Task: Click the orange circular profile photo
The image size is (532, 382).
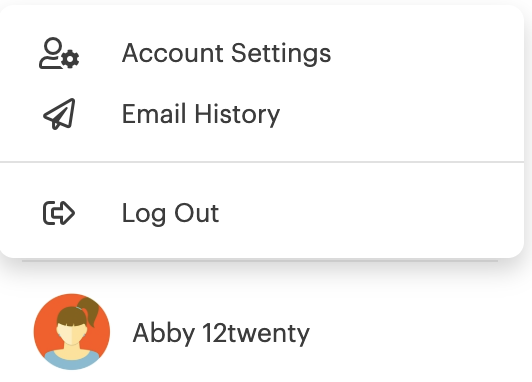Action: point(72,332)
